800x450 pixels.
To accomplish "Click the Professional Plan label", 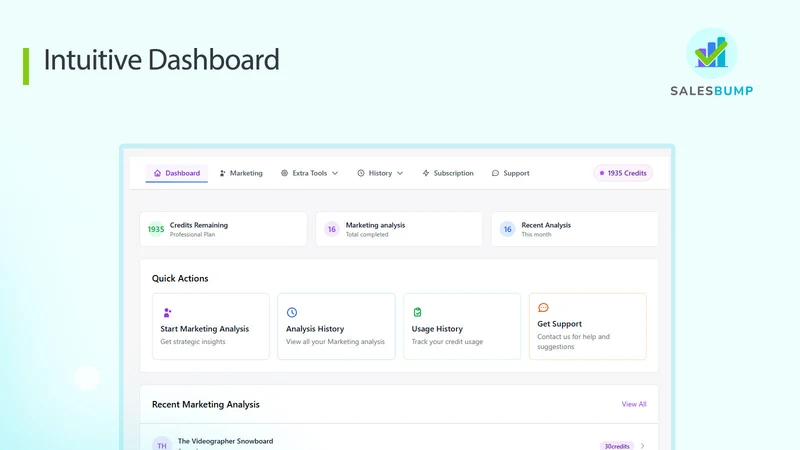I will pyautogui.click(x=192, y=235).
